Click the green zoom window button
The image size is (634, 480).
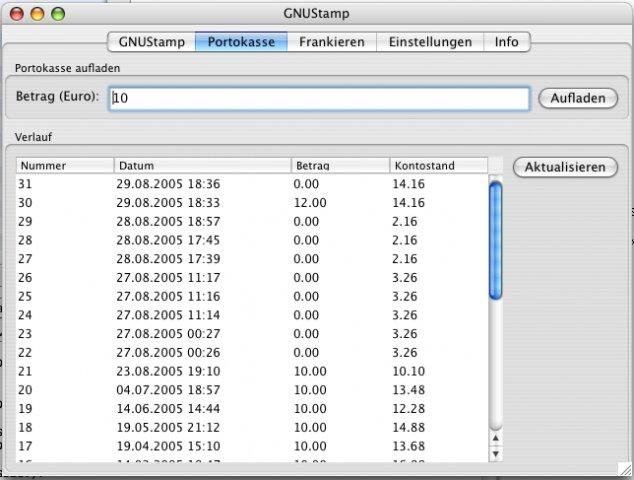pos(58,14)
